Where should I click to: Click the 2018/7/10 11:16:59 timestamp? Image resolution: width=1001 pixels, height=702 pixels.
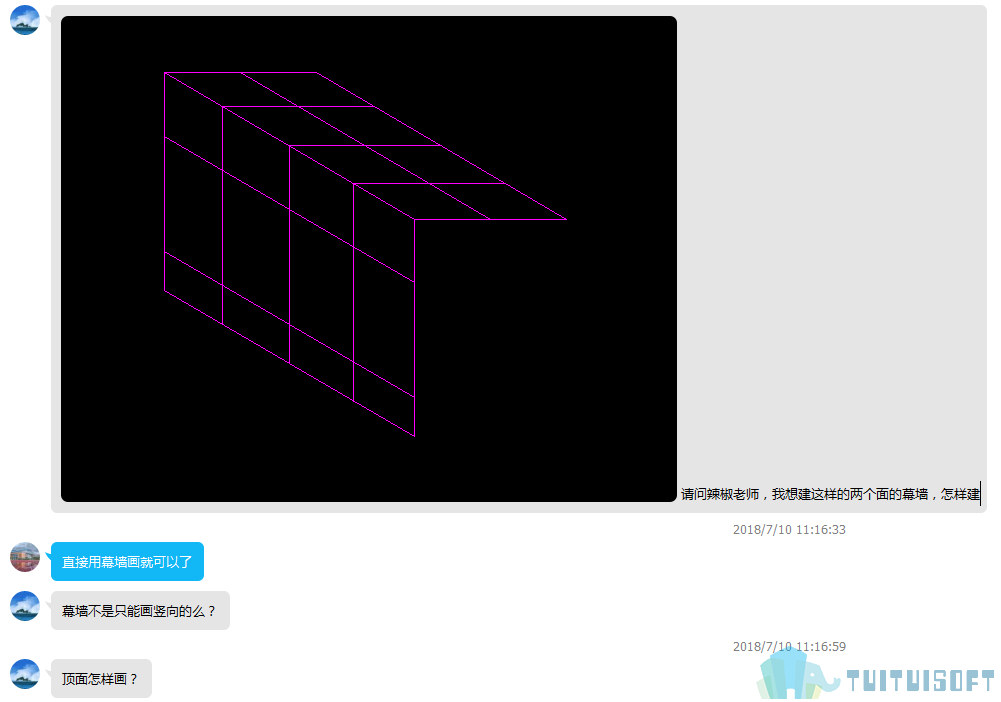click(789, 646)
